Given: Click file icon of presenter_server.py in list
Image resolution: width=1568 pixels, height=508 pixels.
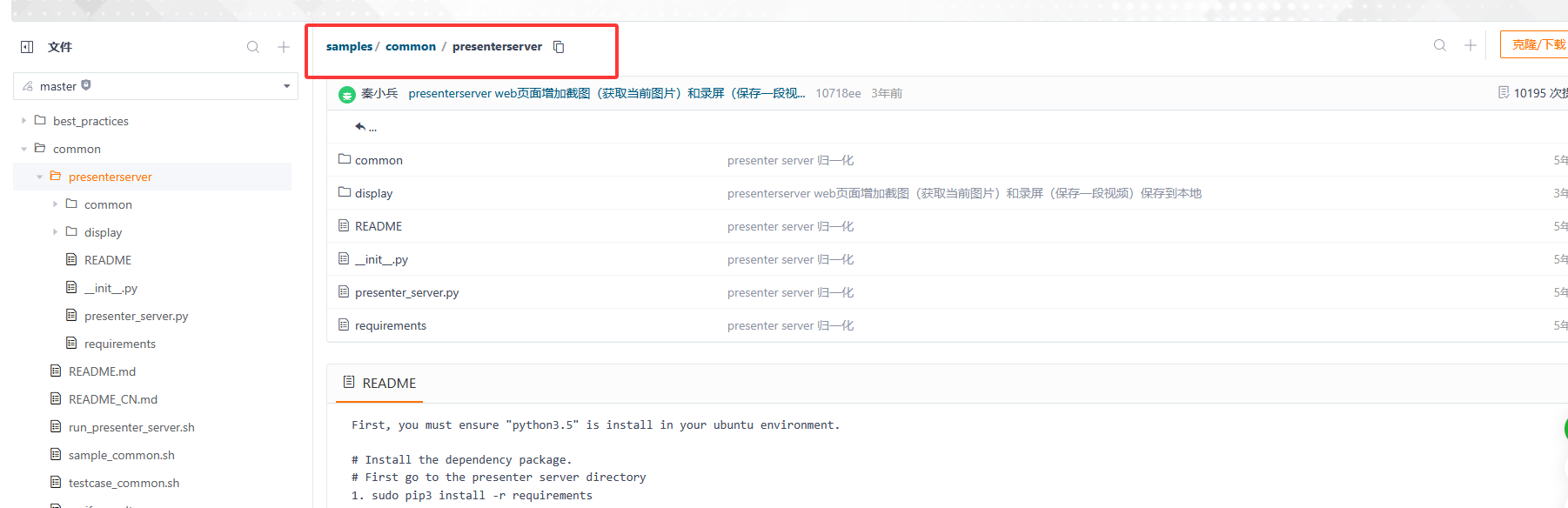Looking at the screenshot, I should 344,291.
